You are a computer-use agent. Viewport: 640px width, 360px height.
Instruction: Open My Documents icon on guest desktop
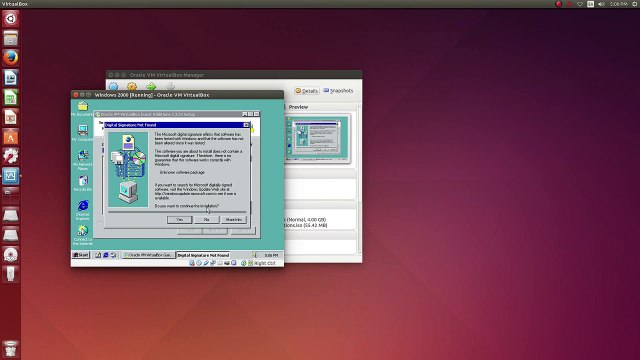tap(82, 109)
